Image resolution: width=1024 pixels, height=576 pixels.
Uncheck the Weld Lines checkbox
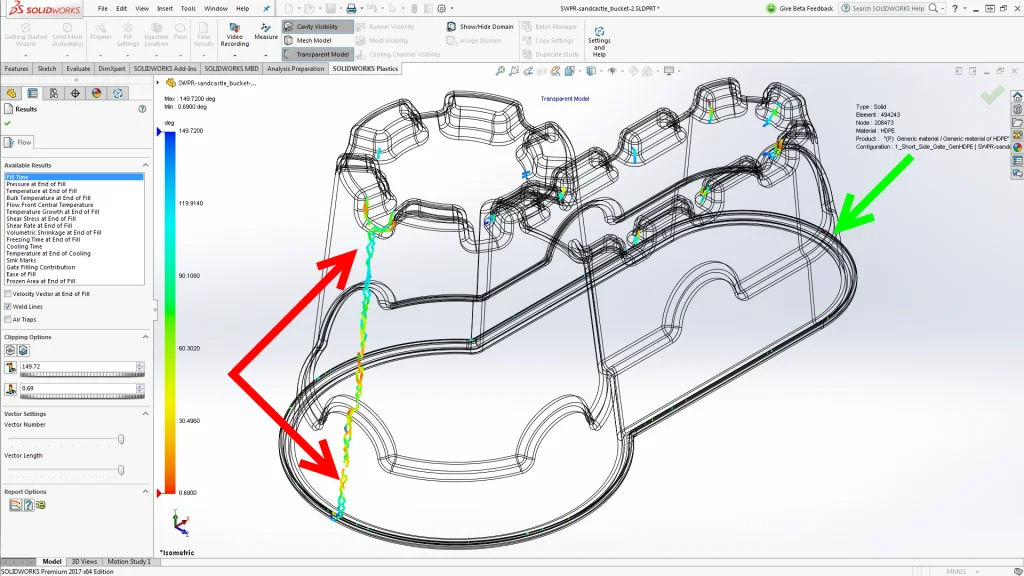point(8,307)
